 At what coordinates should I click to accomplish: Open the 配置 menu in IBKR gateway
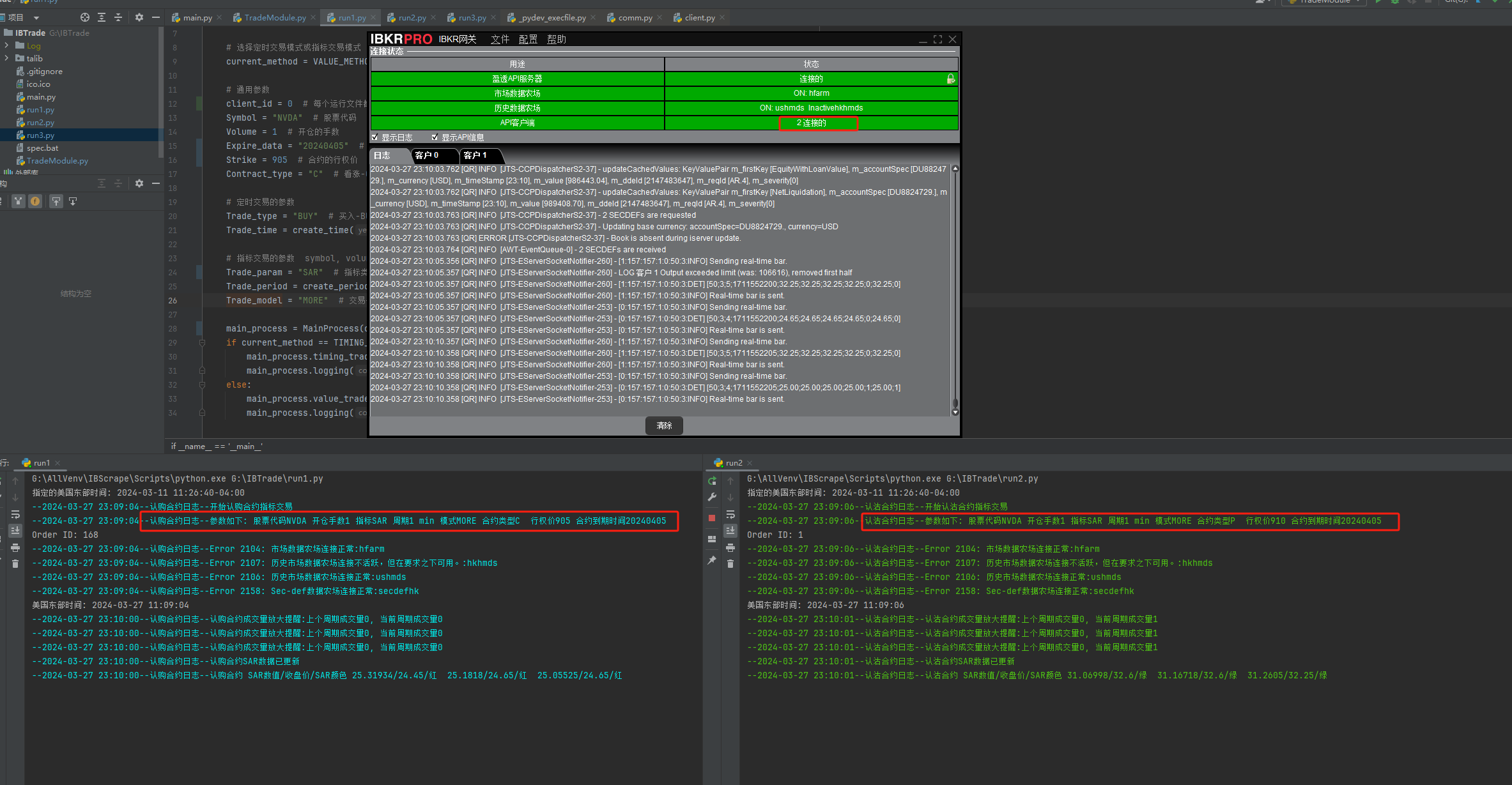click(528, 40)
